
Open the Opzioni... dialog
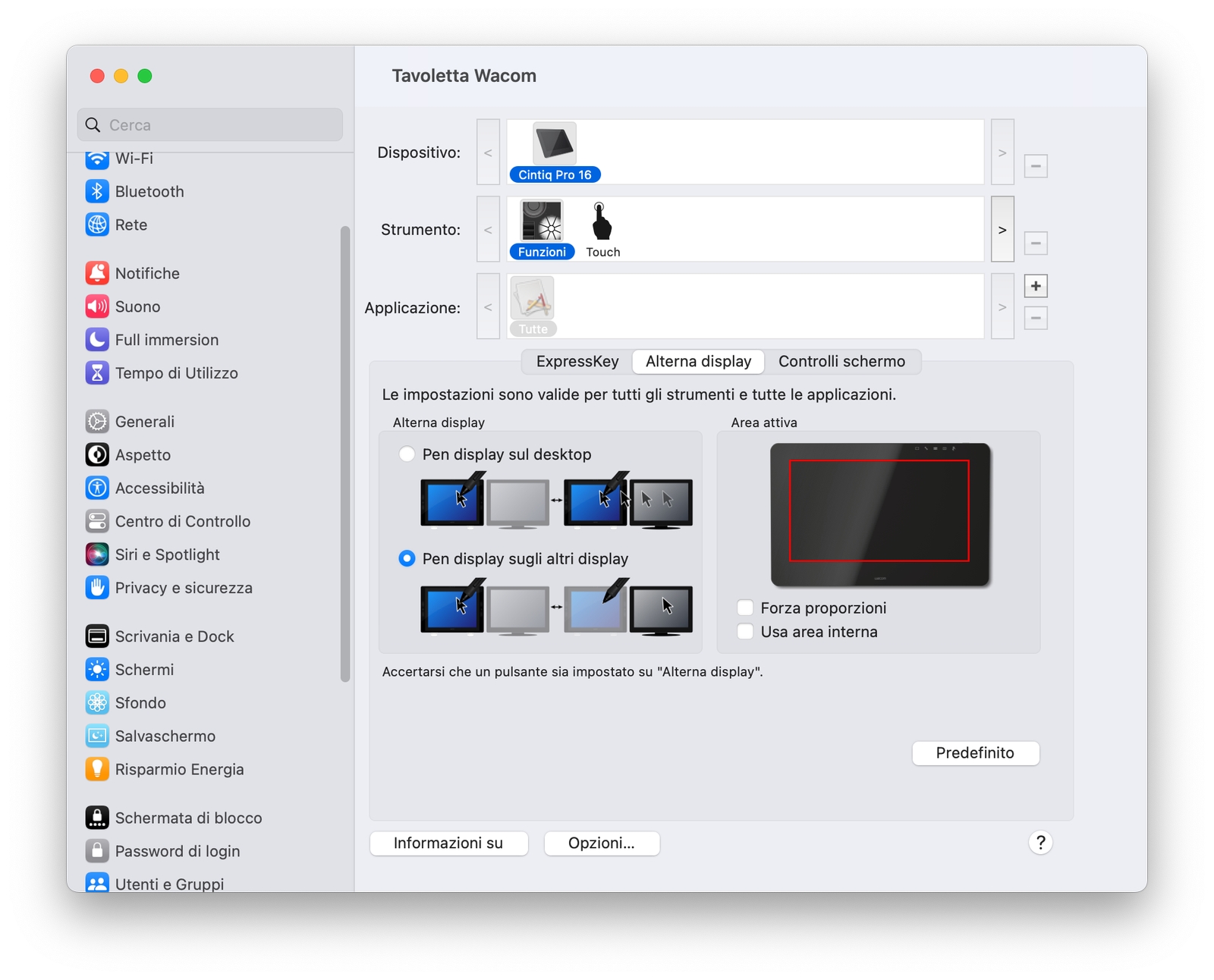coord(602,843)
